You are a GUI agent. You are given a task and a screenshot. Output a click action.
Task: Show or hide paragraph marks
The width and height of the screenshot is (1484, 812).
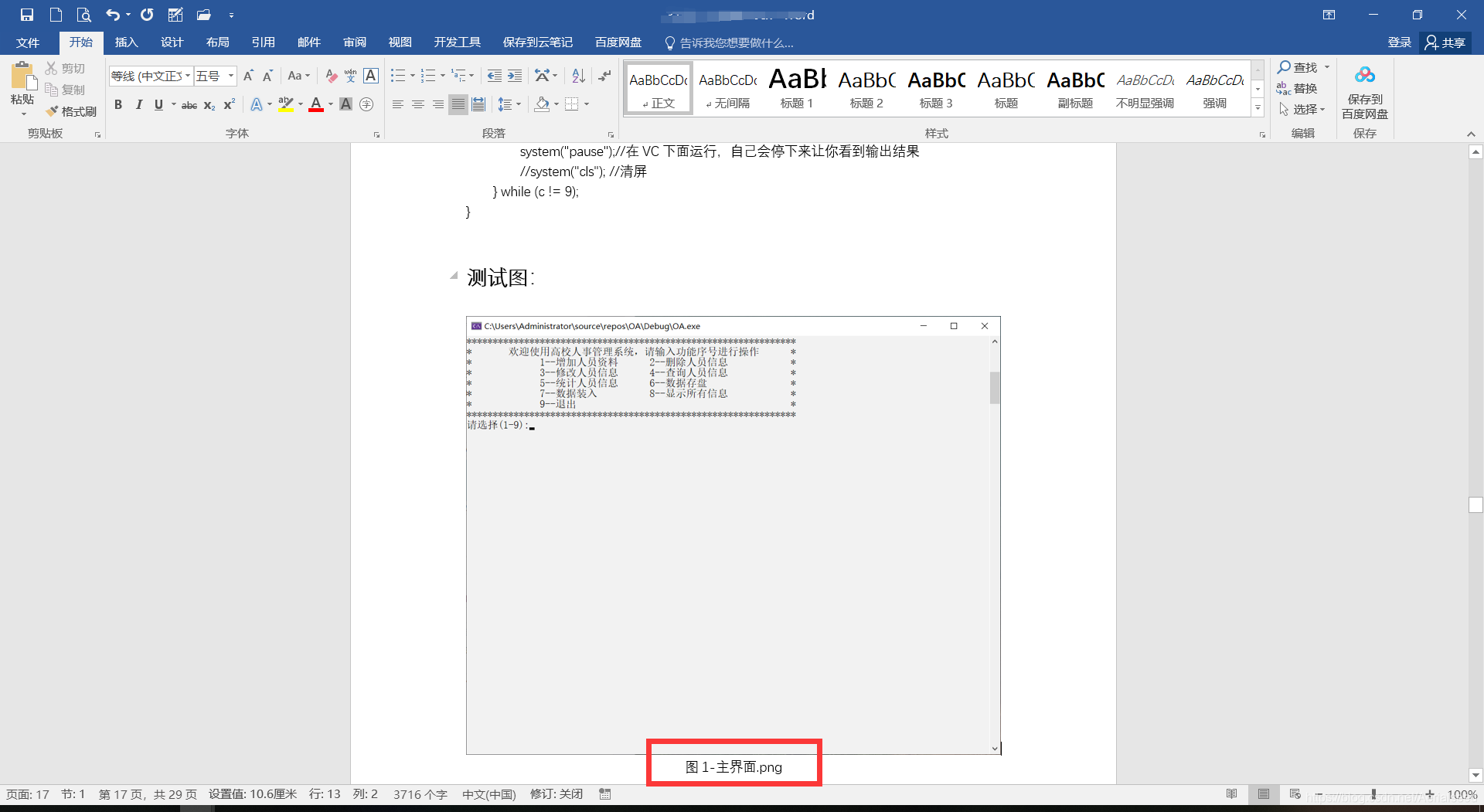pos(604,76)
